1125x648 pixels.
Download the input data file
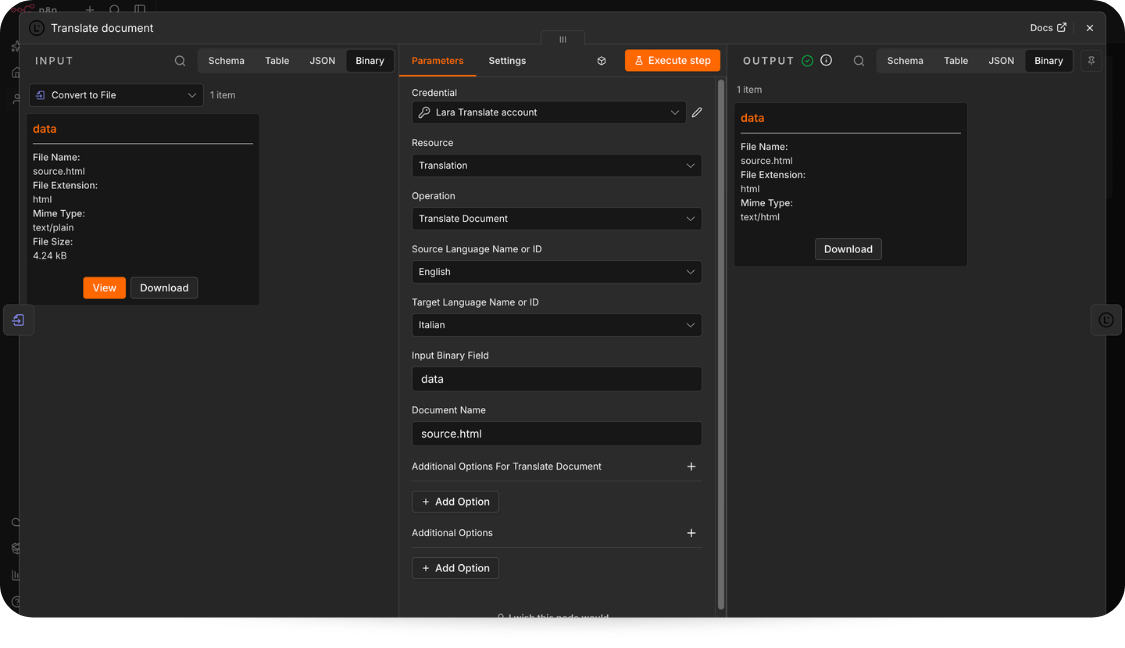click(164, 288)
